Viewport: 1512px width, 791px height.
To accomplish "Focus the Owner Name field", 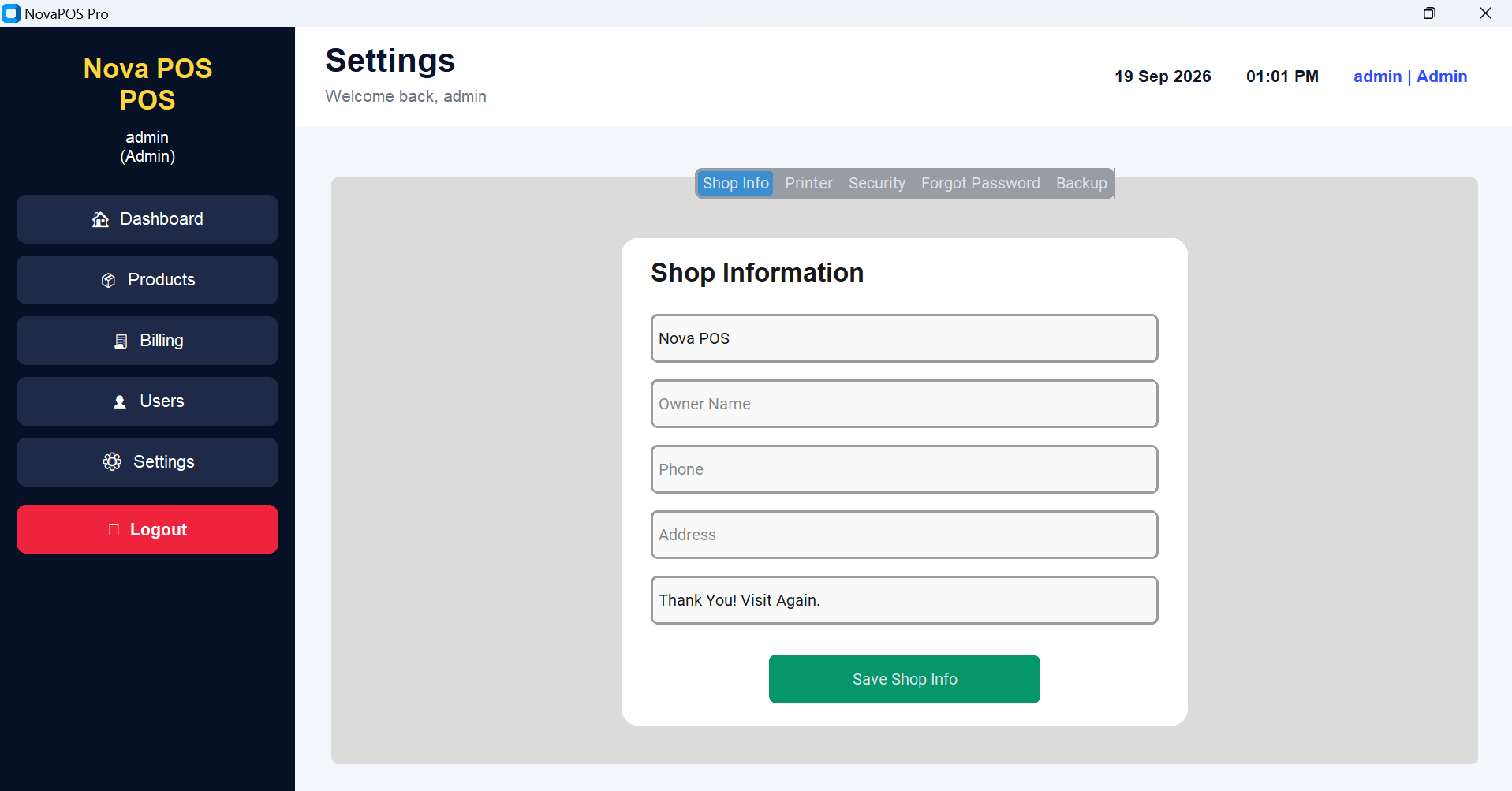I will (x=905, y=404).
